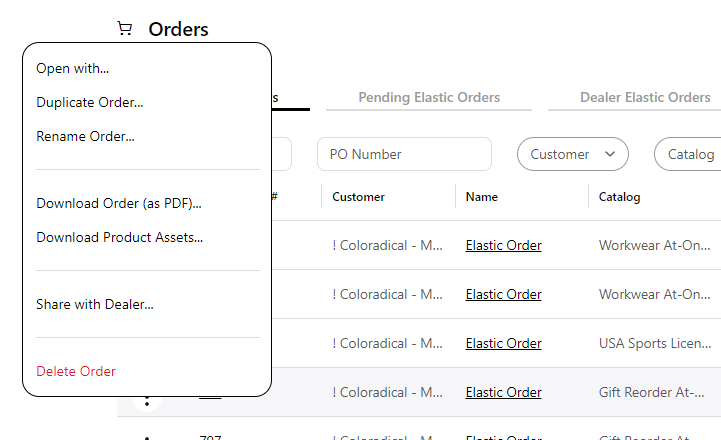Select Share with Dealer...
The height and width of the screenshot is (440, 721).
(94, 305)
